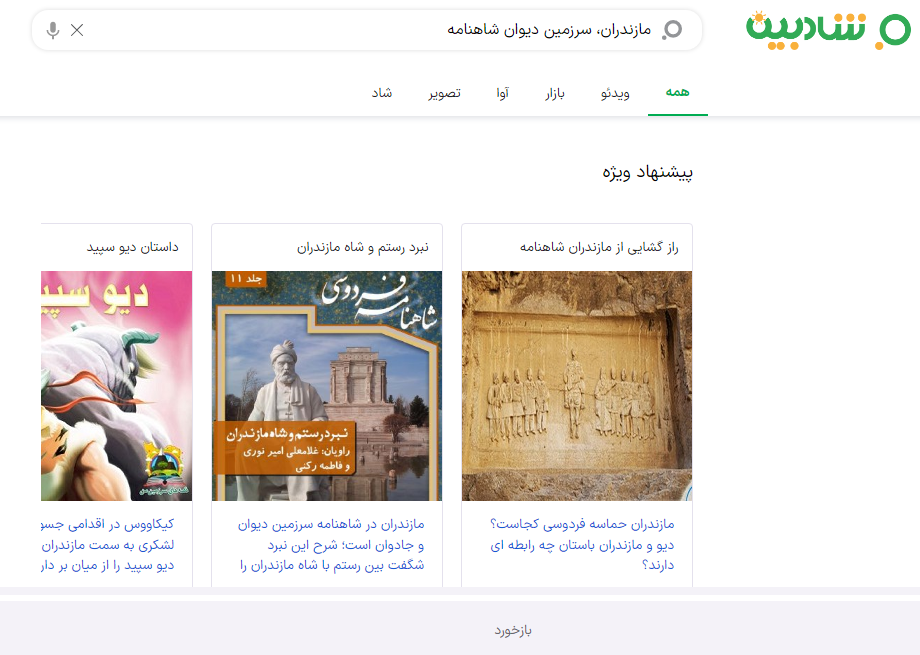Switch to the ویدئو tab

(615, 93)
